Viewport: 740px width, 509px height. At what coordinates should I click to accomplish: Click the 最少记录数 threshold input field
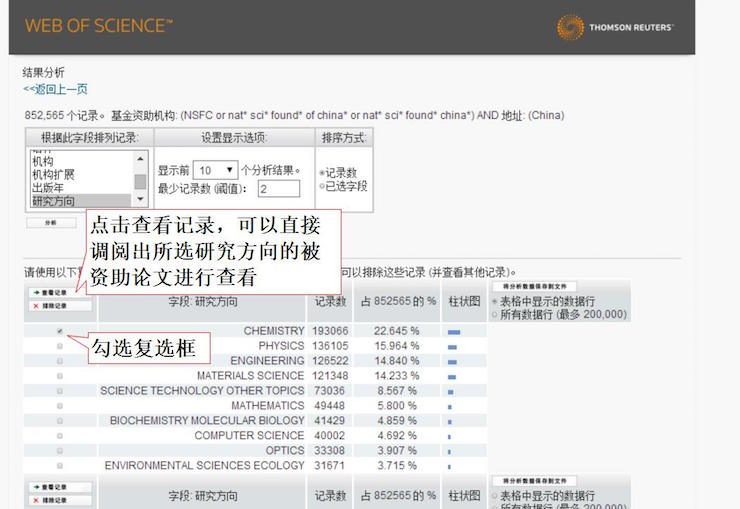[x=278, y=189]
